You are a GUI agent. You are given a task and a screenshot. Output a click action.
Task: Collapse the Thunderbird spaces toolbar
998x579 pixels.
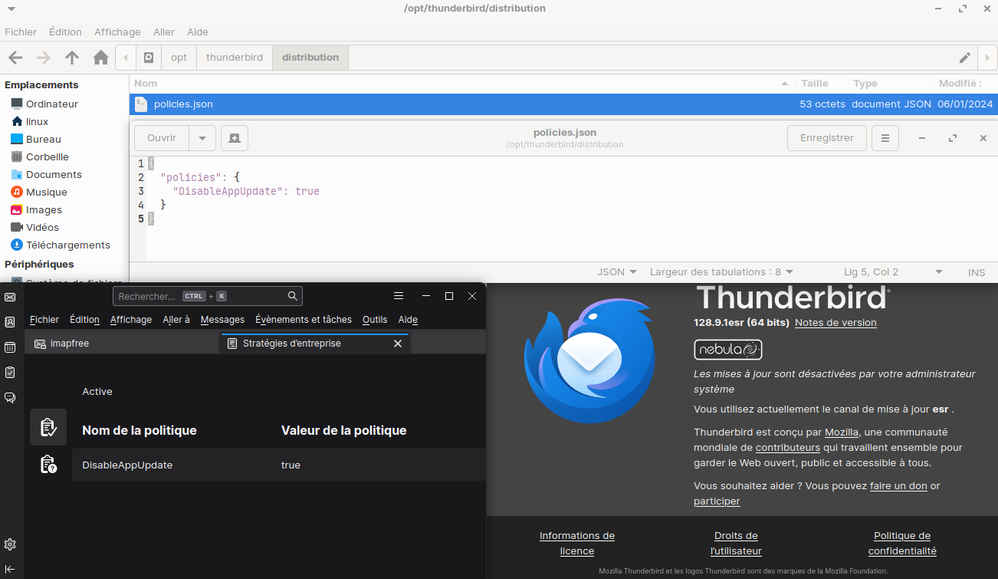pyautogui.click(x=10, y=569)
